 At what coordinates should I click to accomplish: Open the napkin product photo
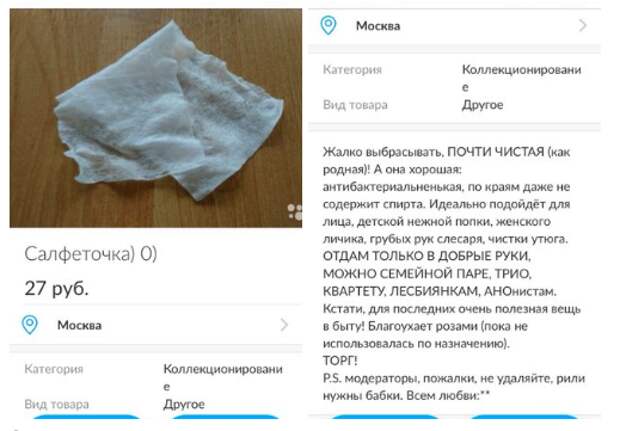click(156, 118)
